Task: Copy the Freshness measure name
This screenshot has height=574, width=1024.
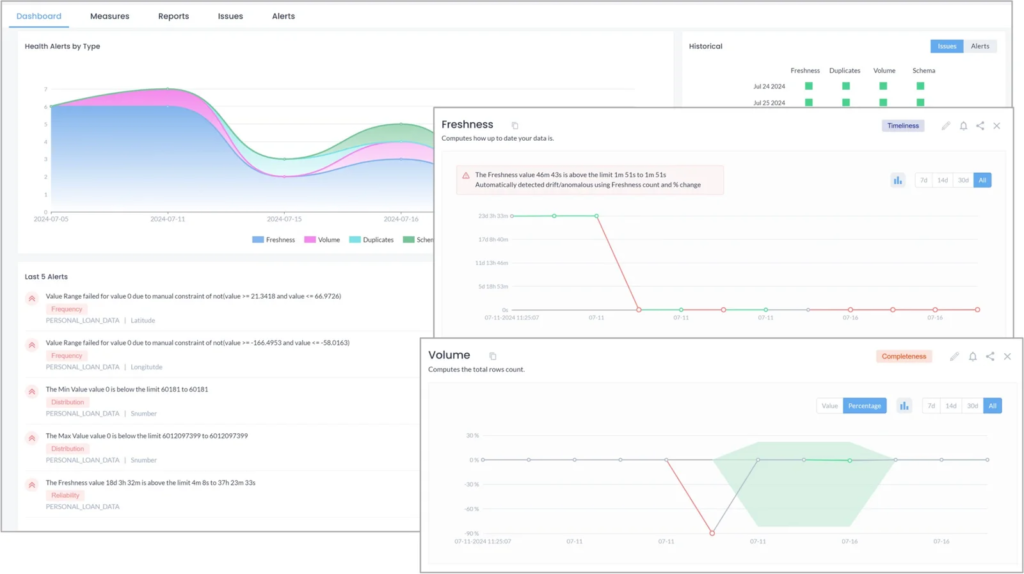Action: [515, 125]
